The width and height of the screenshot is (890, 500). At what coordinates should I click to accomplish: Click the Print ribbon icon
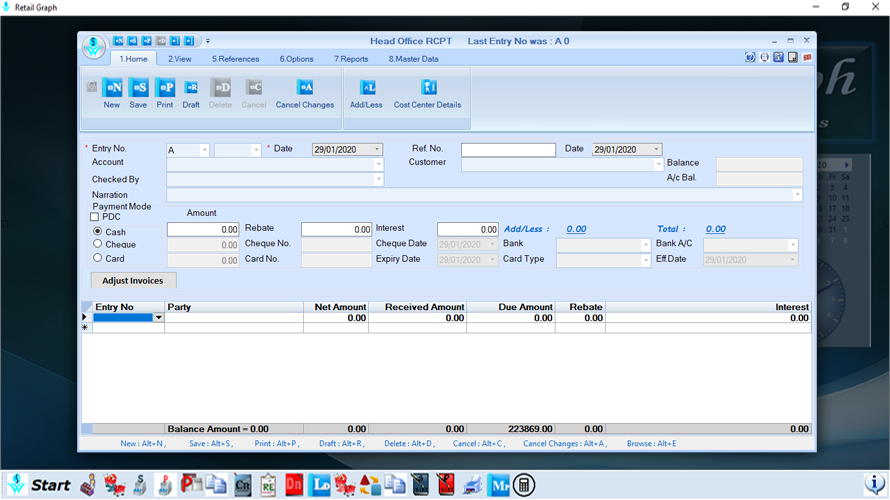click(165, 87)
